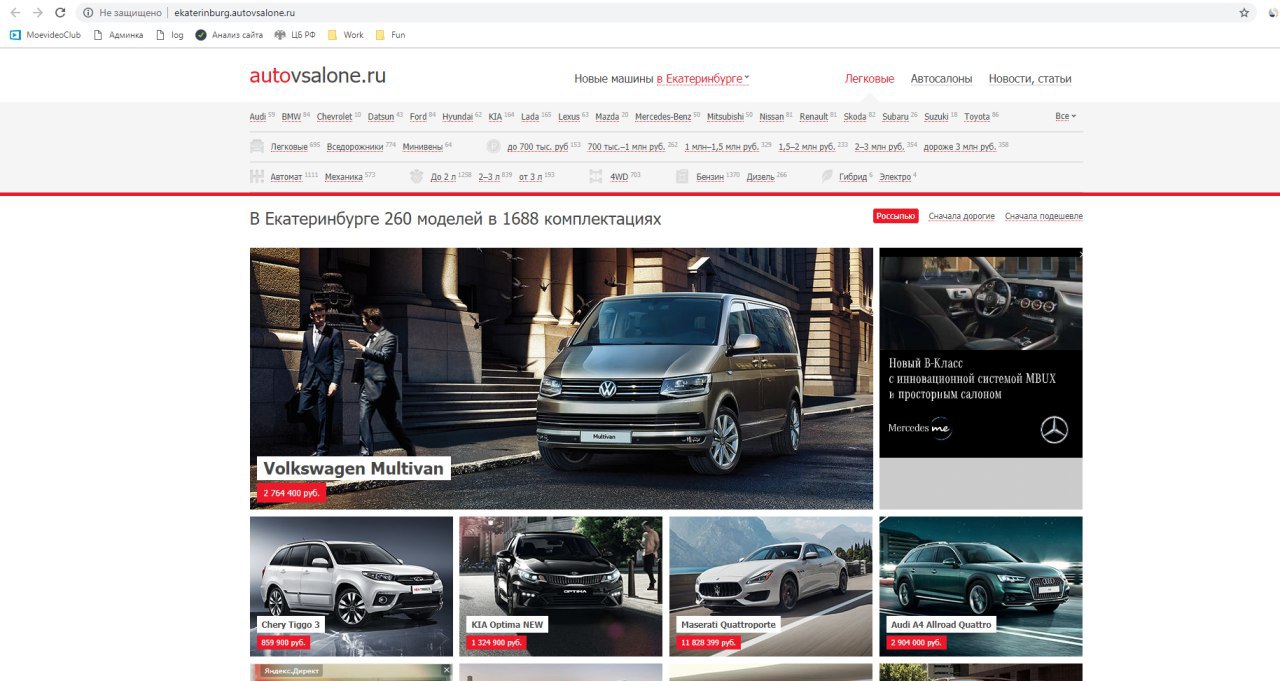Open the log bookmark
1280x681 pixels.
pyautogui.click(x=169, y=35)
